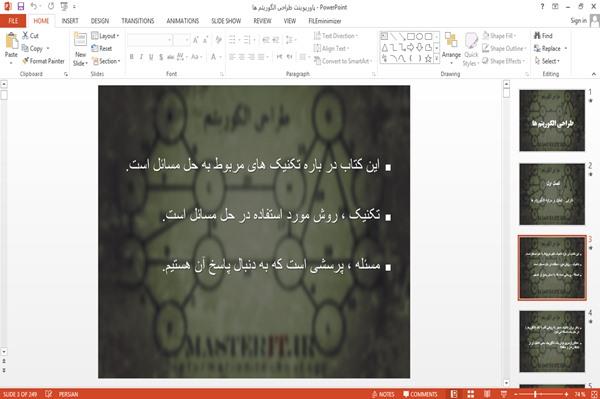
Task: Expand the Layout dropdown
Action: pyautogui.click(x=105, y=36)
